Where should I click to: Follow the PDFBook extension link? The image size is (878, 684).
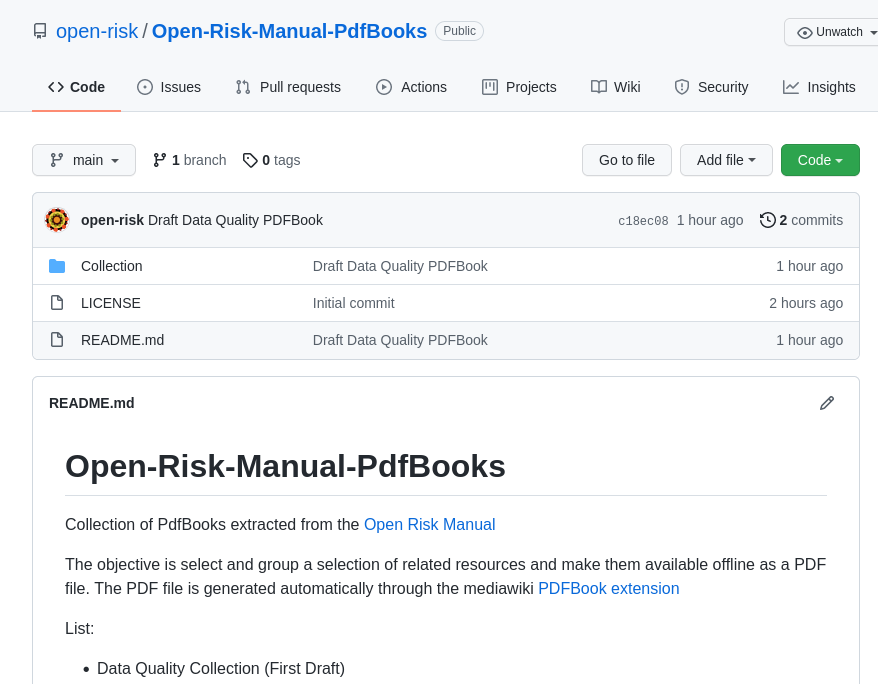coord(608,588)
